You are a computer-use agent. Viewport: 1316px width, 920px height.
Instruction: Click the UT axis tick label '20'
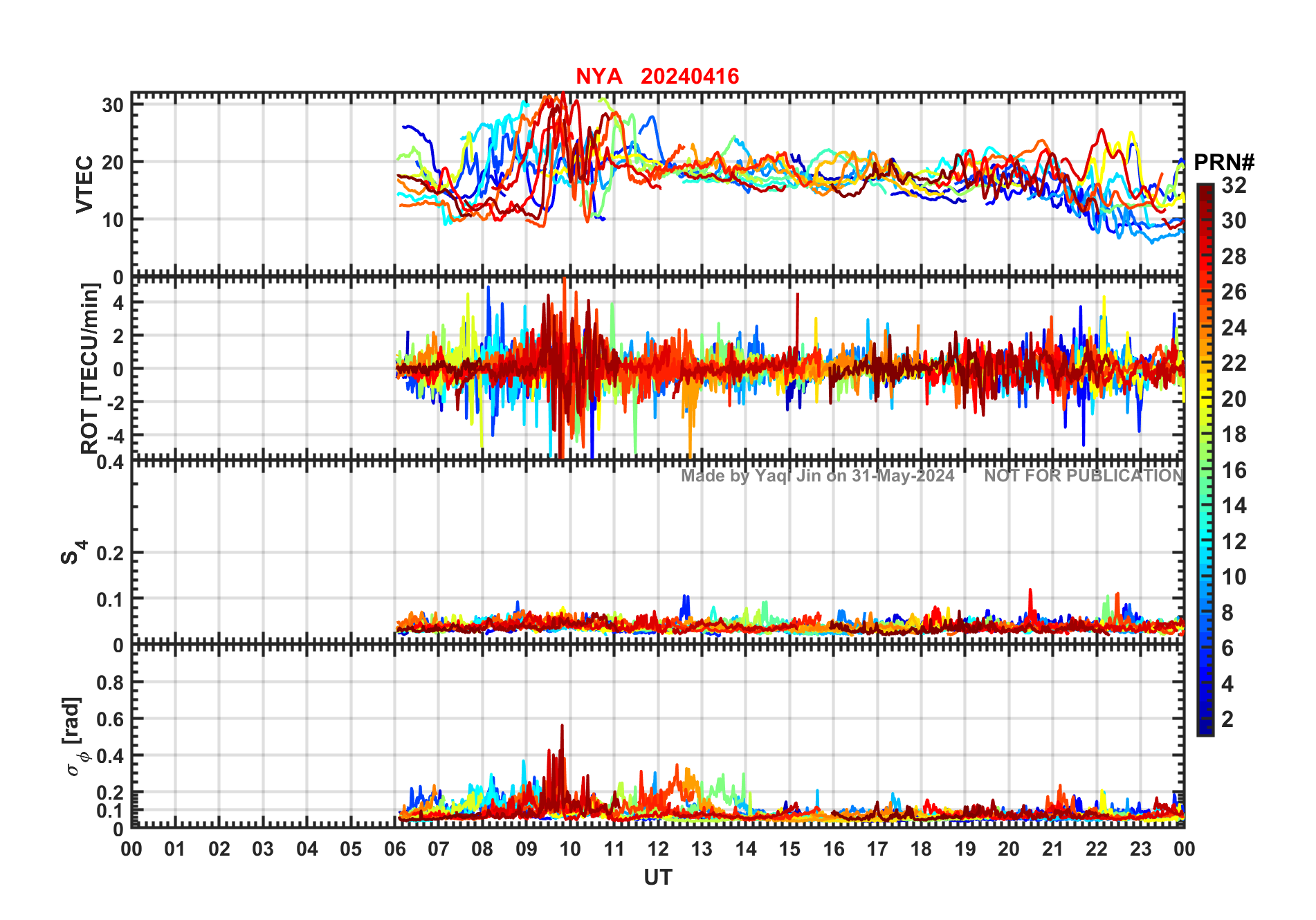click(1009, 849)
